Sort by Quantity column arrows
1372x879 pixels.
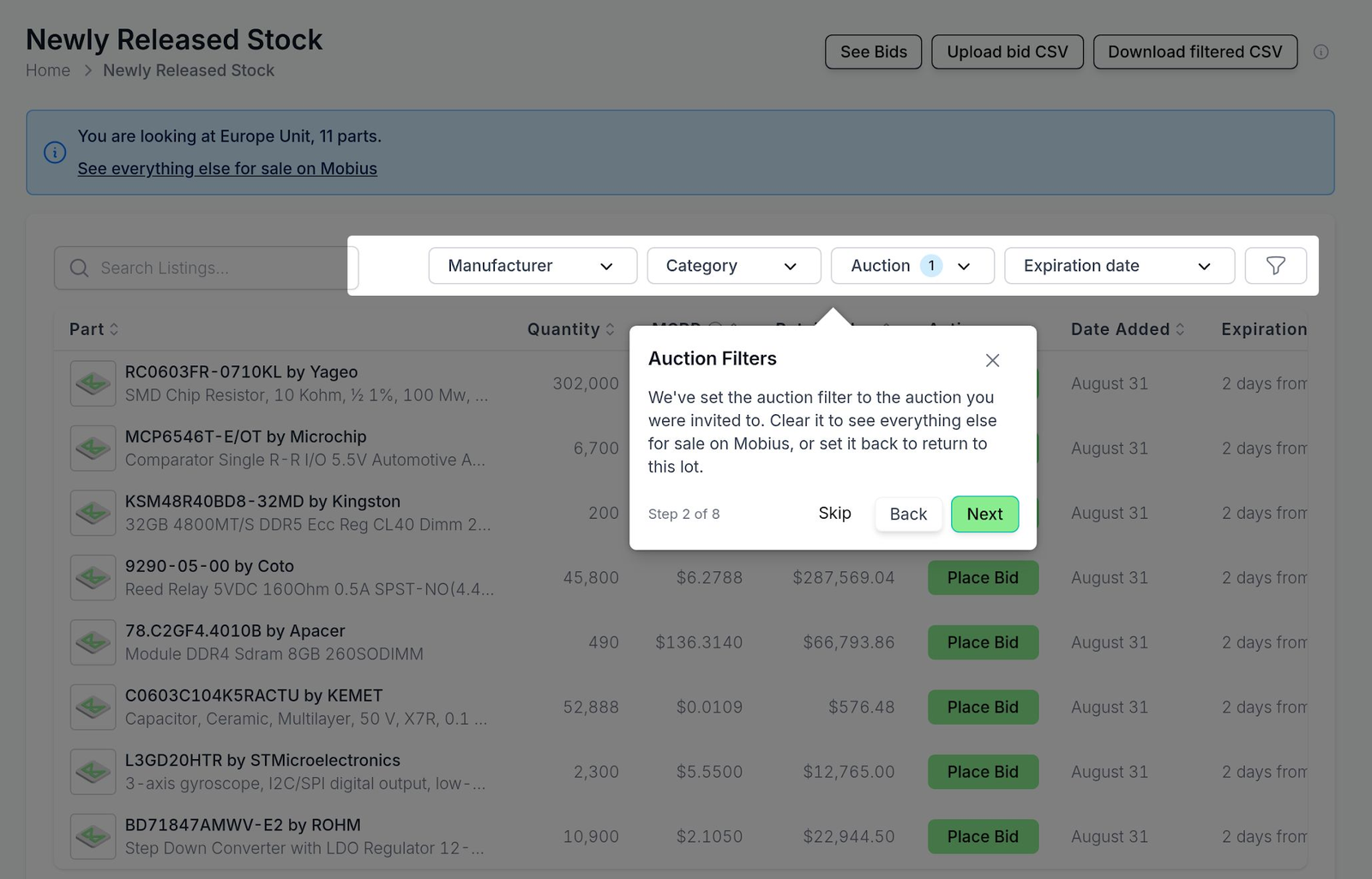[610, 329]
